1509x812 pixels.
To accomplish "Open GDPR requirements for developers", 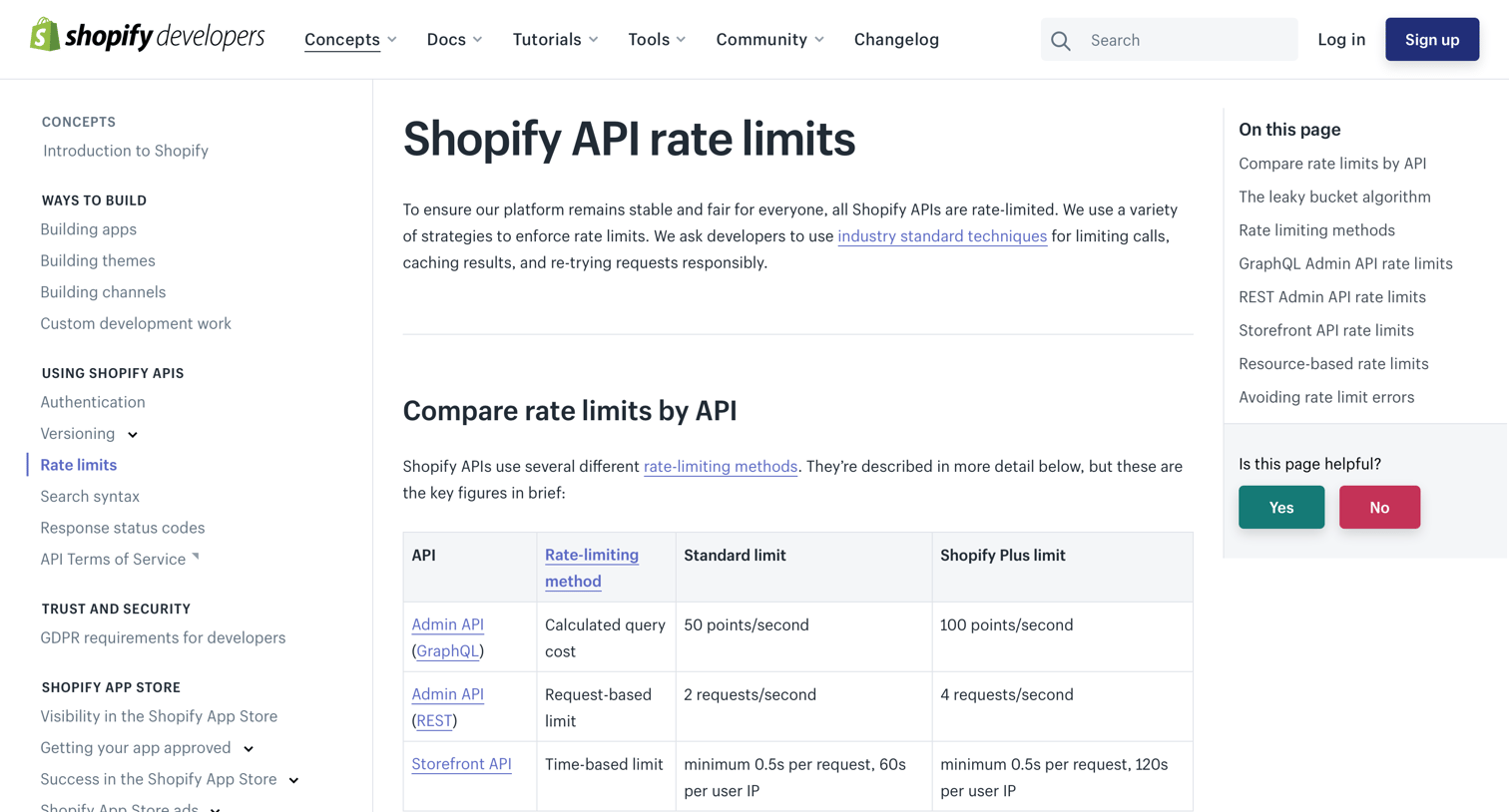I will [x=163, y=637].
